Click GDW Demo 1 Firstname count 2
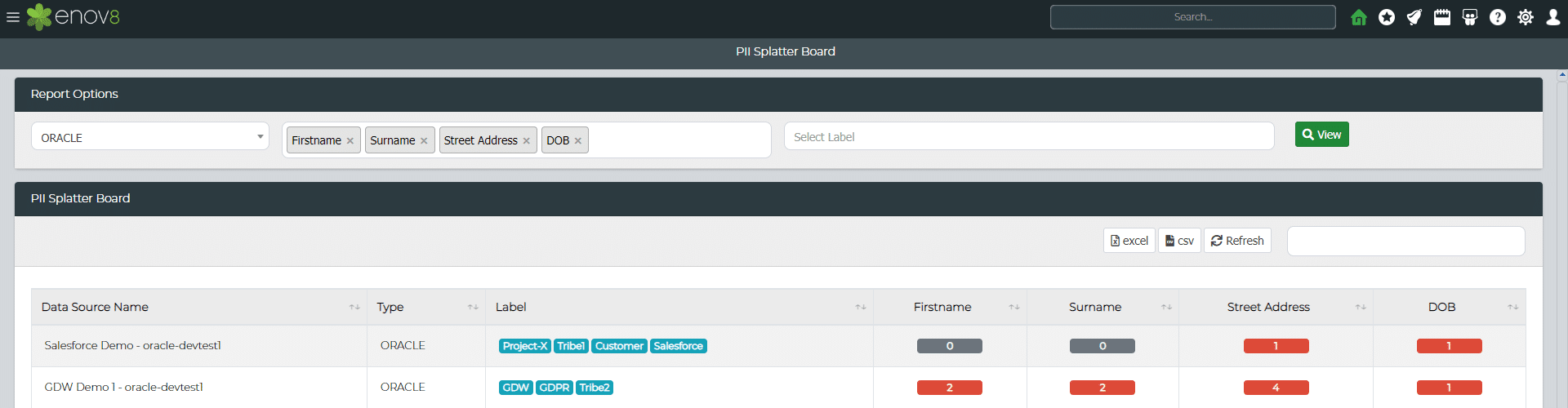 pos(950,388)
